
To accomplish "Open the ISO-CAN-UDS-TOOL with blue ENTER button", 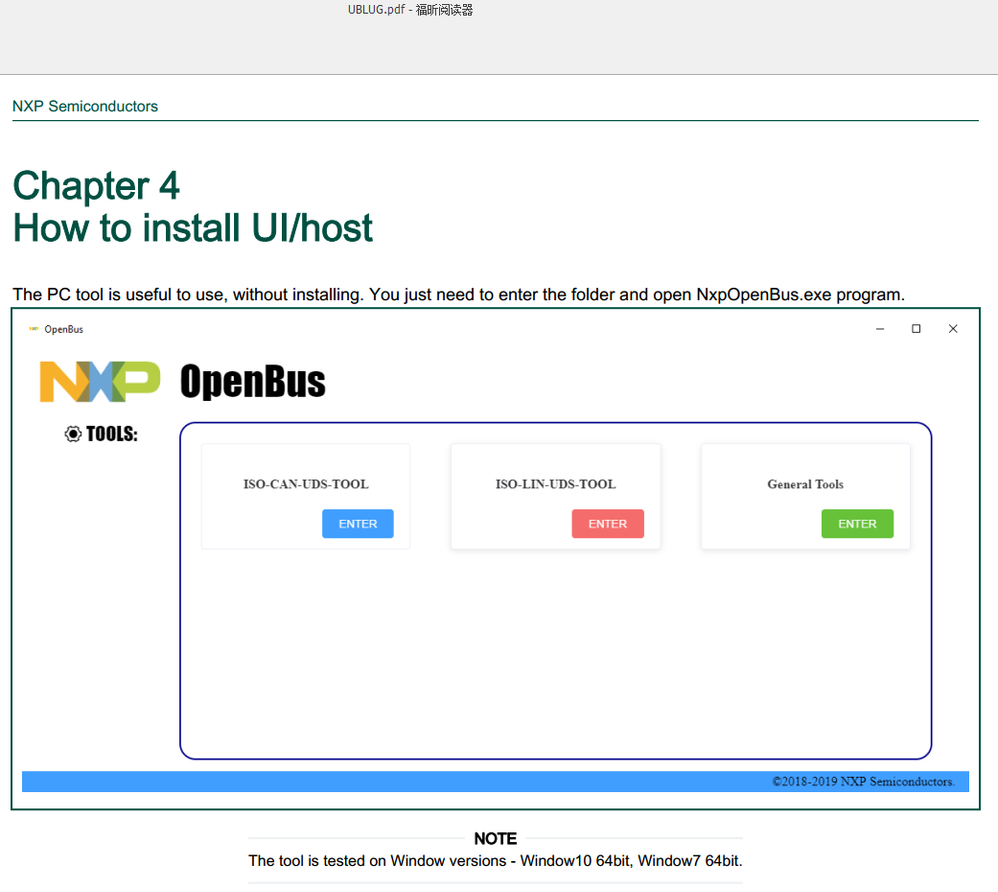I will tap(358, 523).
